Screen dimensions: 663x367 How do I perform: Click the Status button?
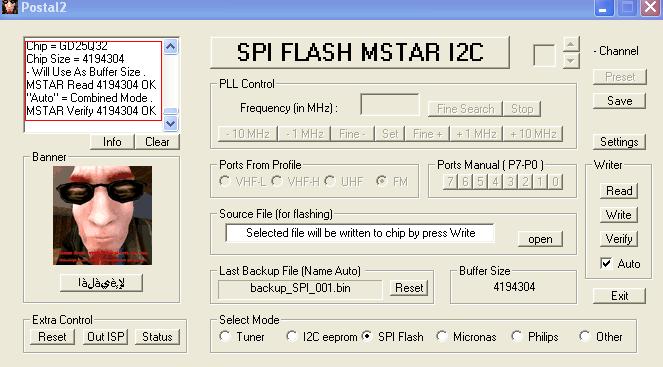coord(157,337)
